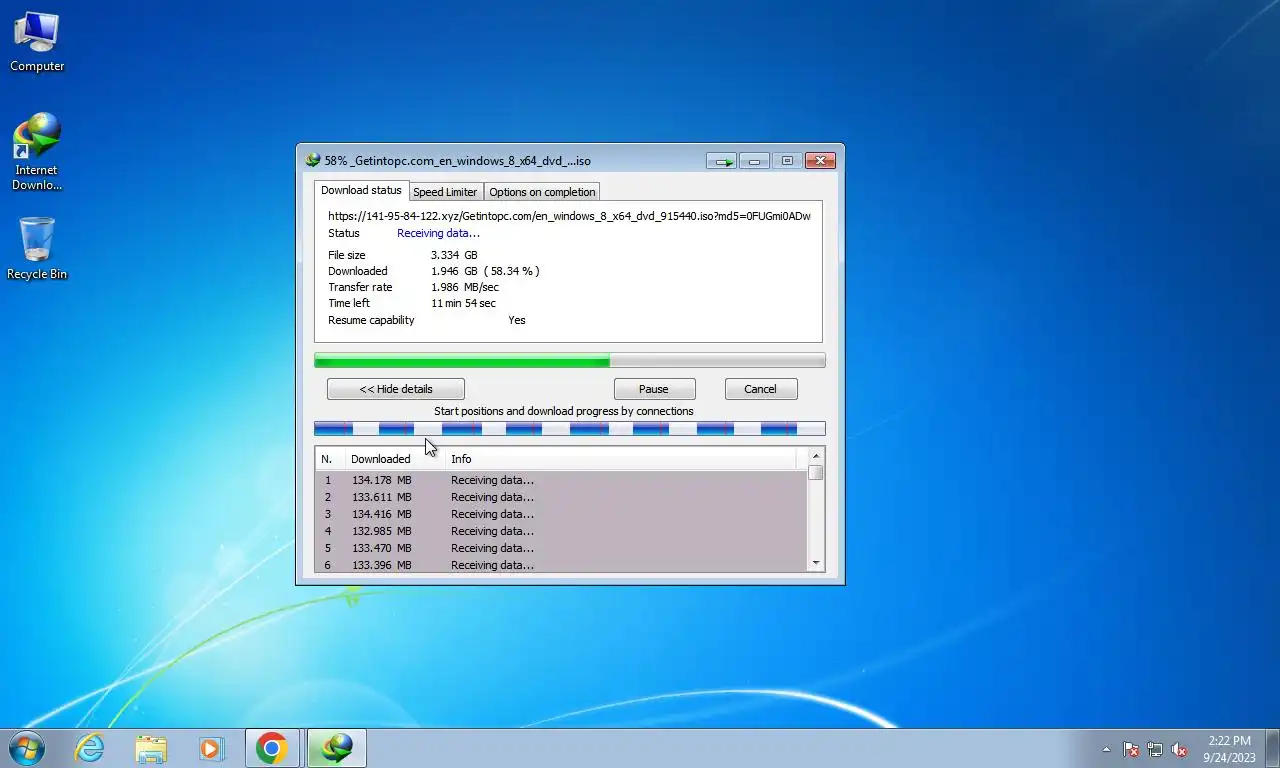1280x768 pixels.
Task: Click the green download progress bar
Action: (x=570, y=360)
